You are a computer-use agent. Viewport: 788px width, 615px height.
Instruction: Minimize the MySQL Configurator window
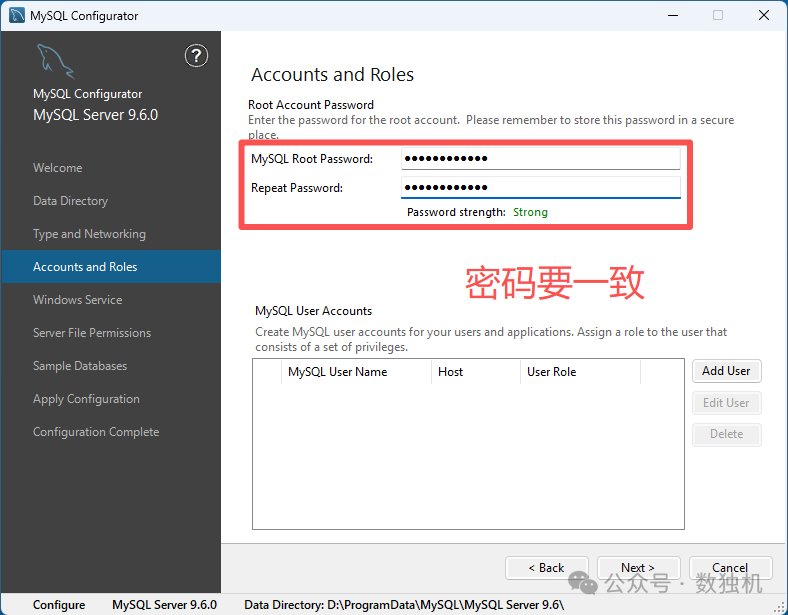[x=673, y=16]
